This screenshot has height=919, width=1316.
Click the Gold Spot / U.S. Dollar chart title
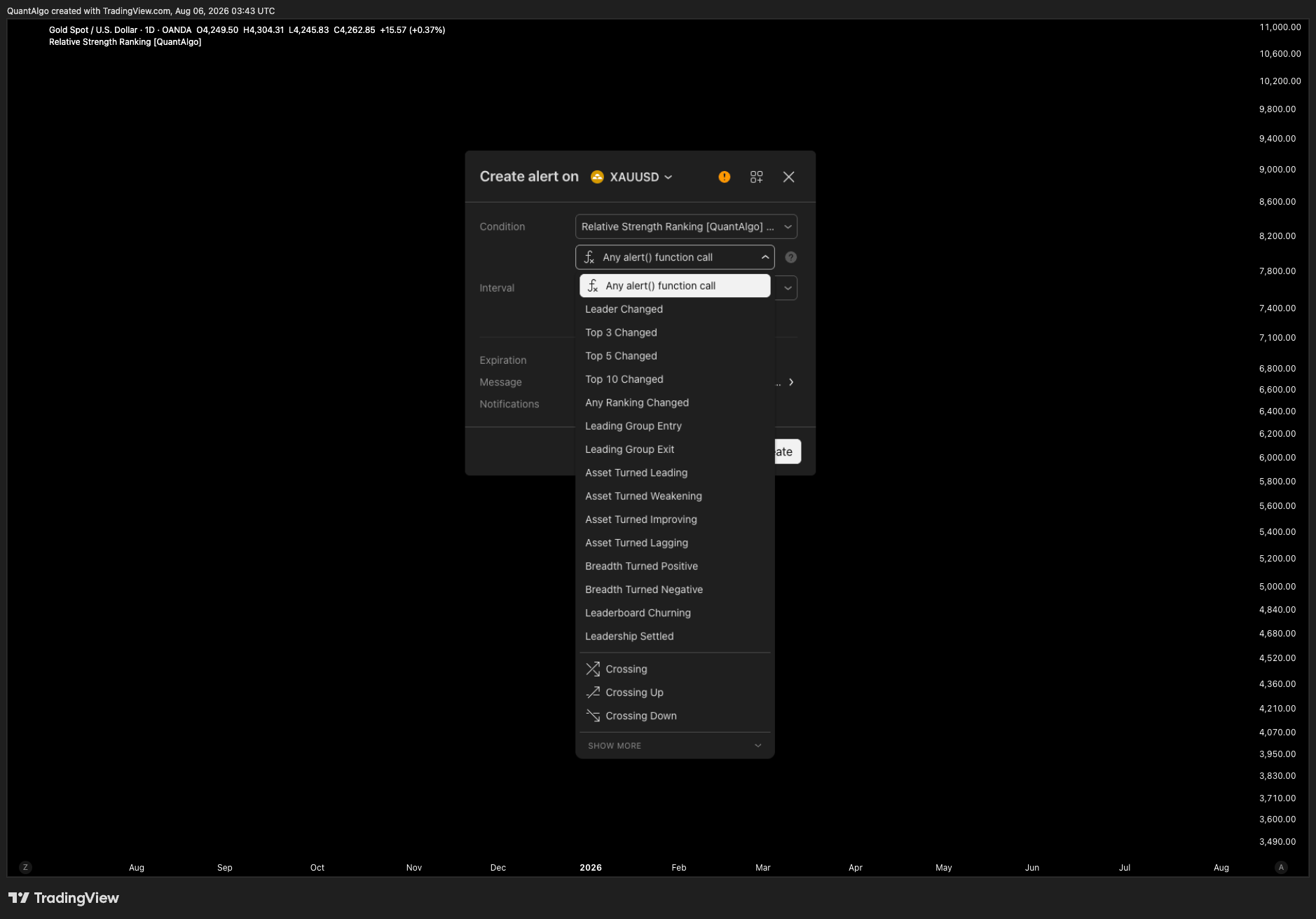(93, 30)
